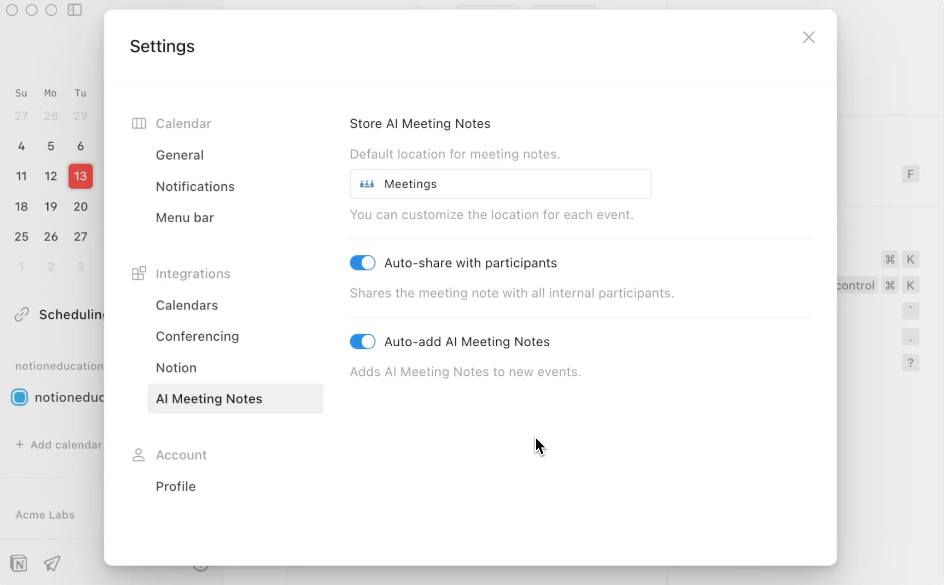This screenshot has height=585, width=944.
Task: Click the Meetings people icon in field
Action: coord(367,184)
